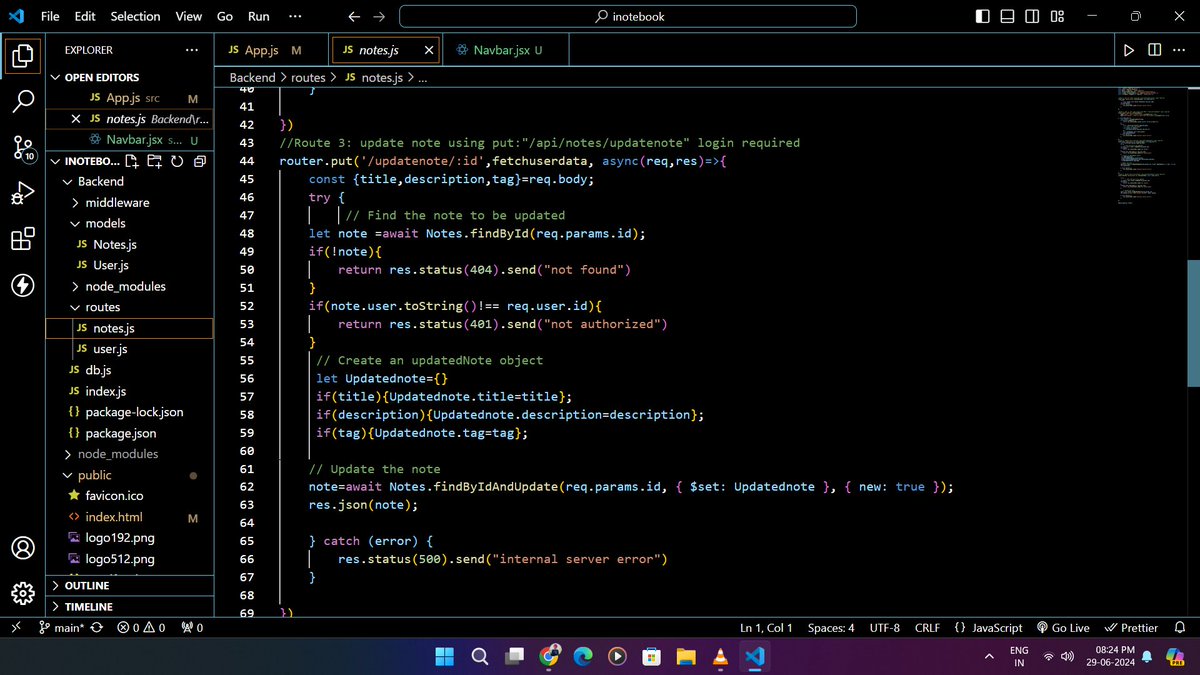
Task: Refresh the explorer file tree
Action: tap(177, 161)
